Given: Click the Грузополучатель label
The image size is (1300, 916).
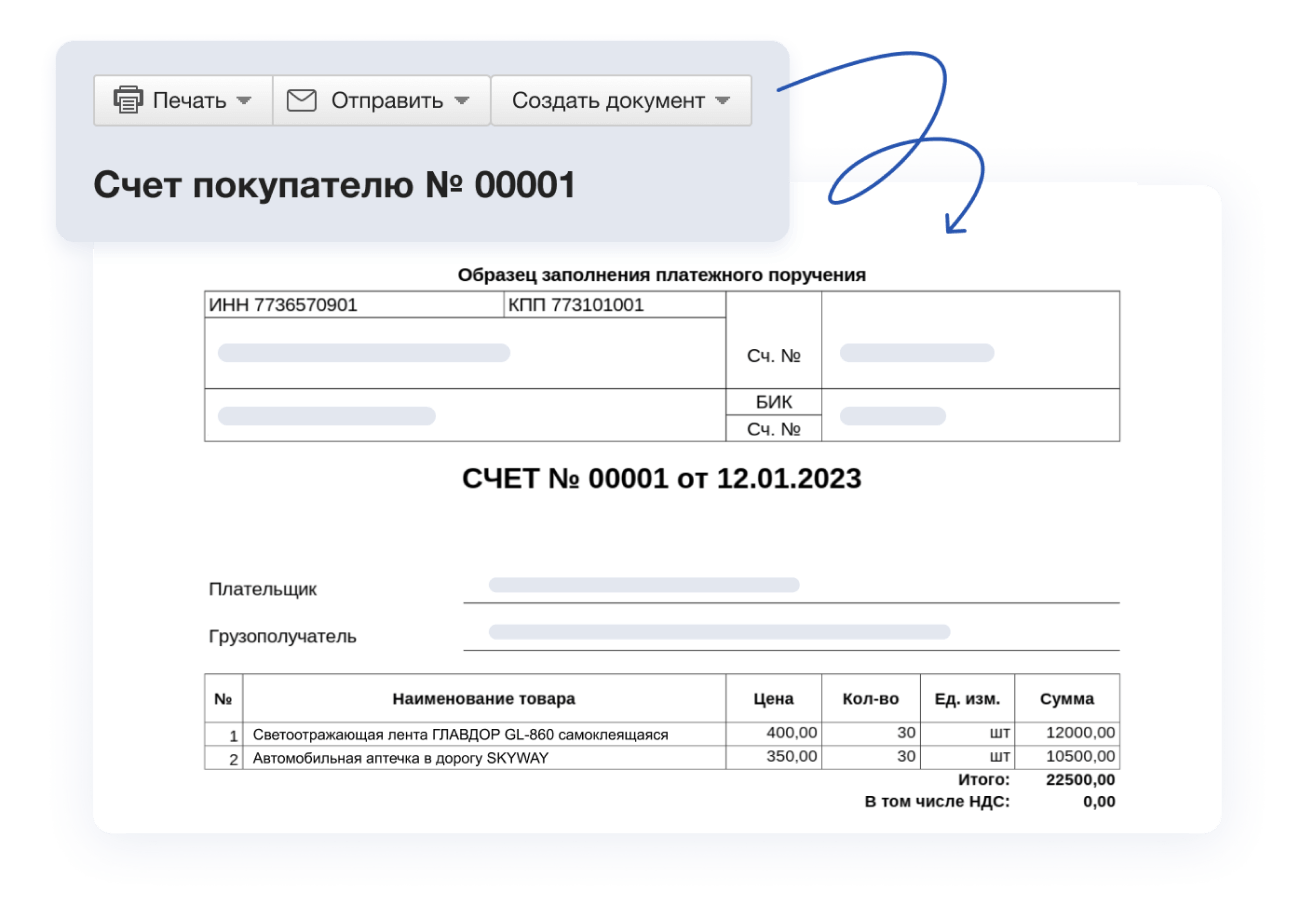Looking at the screenshot, I should point(283,636).
